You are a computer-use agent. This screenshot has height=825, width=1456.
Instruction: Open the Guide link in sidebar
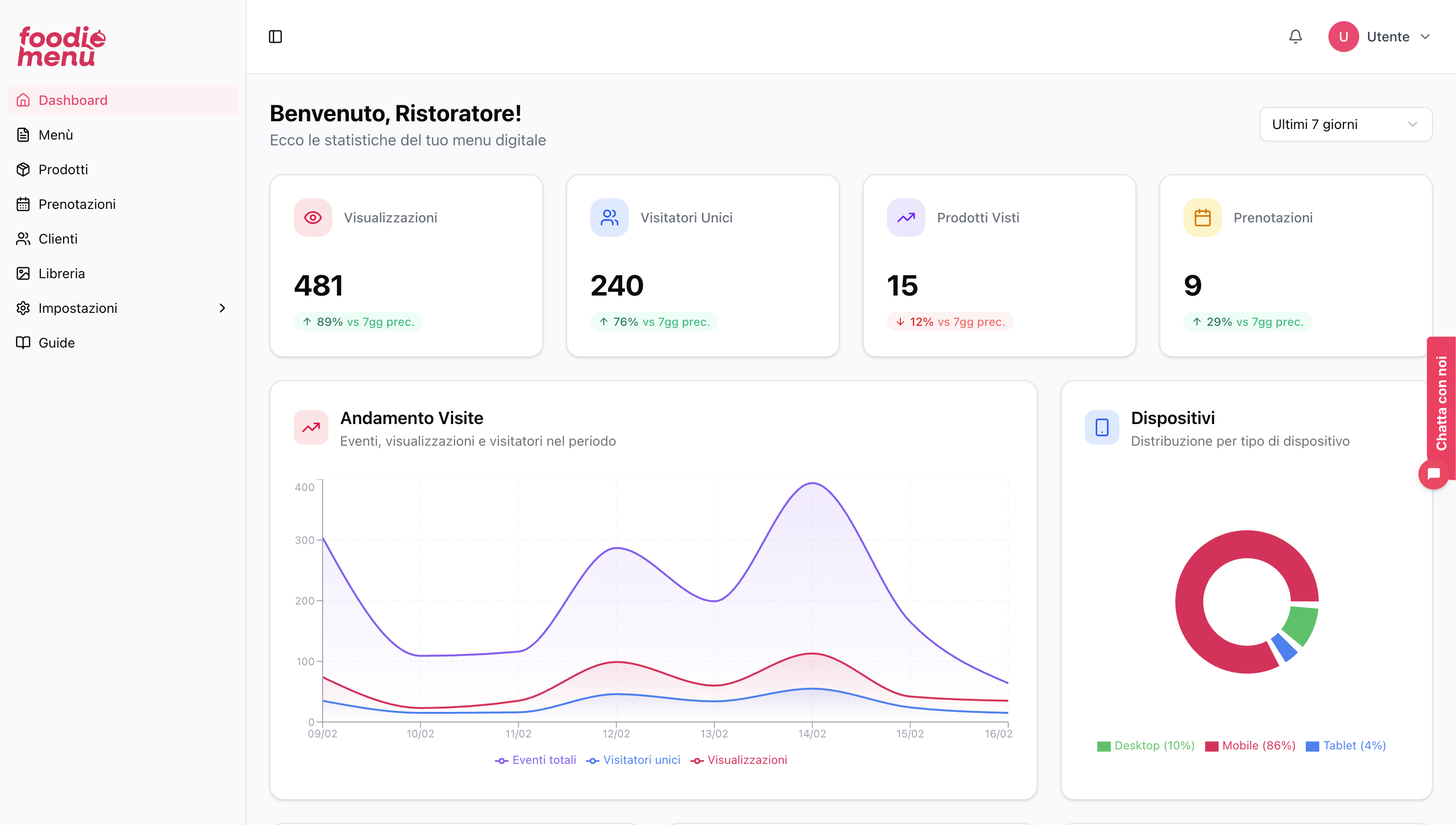(x=56, y=343)
